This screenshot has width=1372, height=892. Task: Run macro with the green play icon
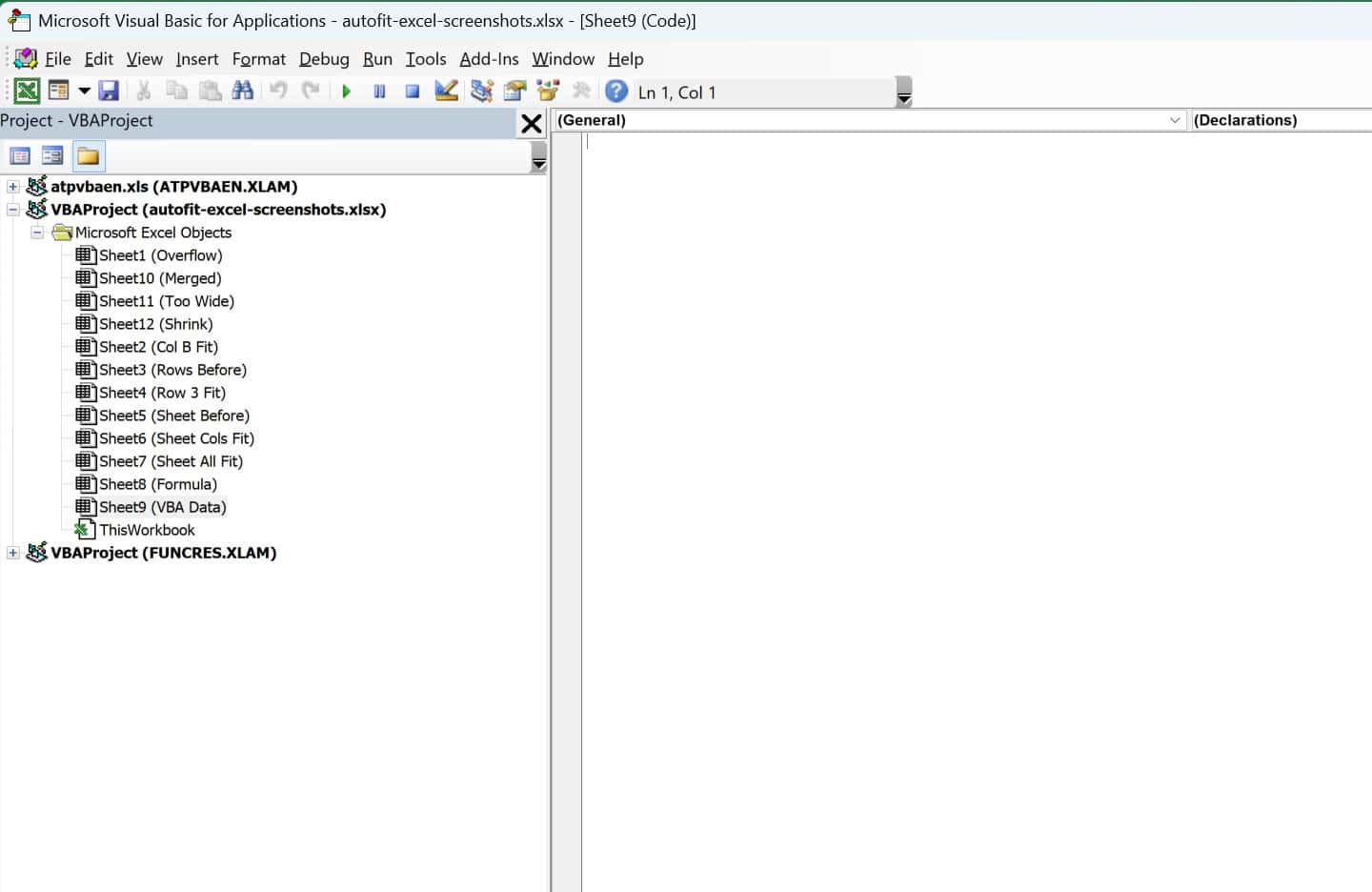click(x=347, y=91)
